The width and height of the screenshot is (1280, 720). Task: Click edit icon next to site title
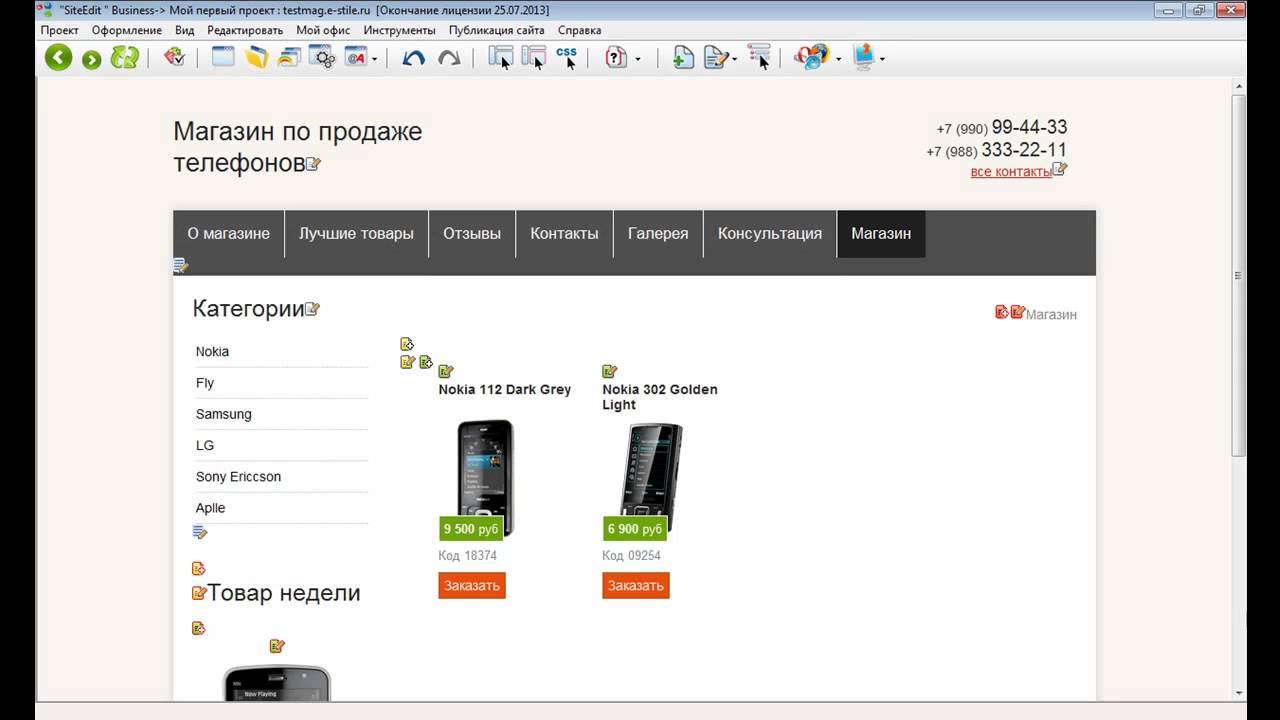click(x=313, y=164)
